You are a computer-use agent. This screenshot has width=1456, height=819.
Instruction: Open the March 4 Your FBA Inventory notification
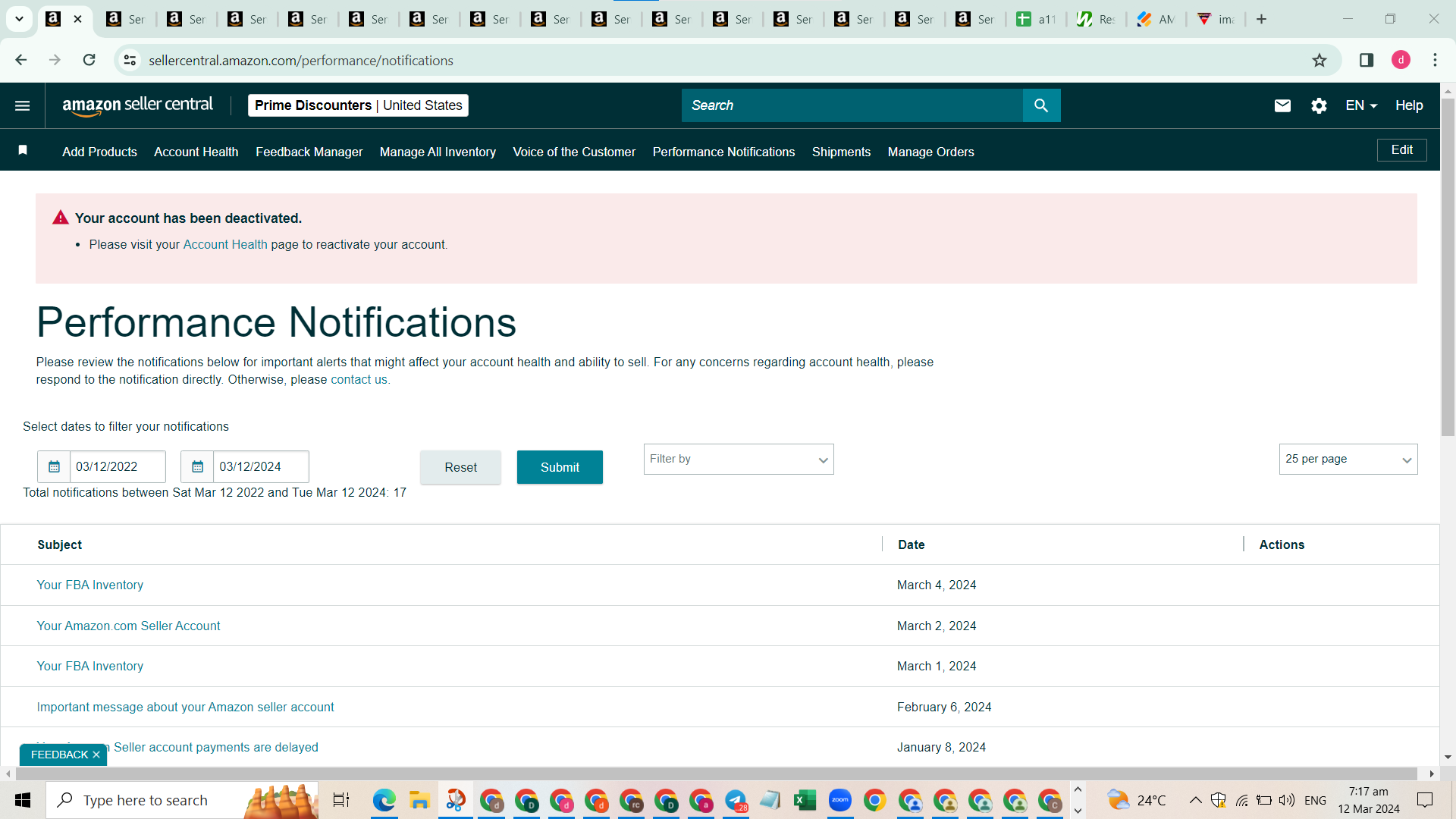[x=90, y=585]
